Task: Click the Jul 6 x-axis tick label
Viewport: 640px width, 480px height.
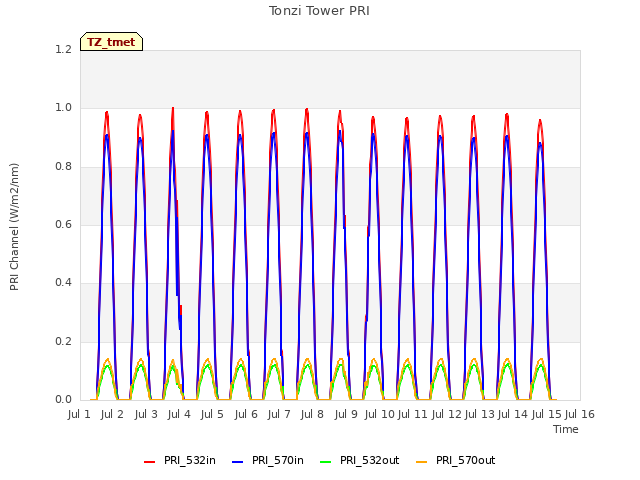Action: [246, 414]
